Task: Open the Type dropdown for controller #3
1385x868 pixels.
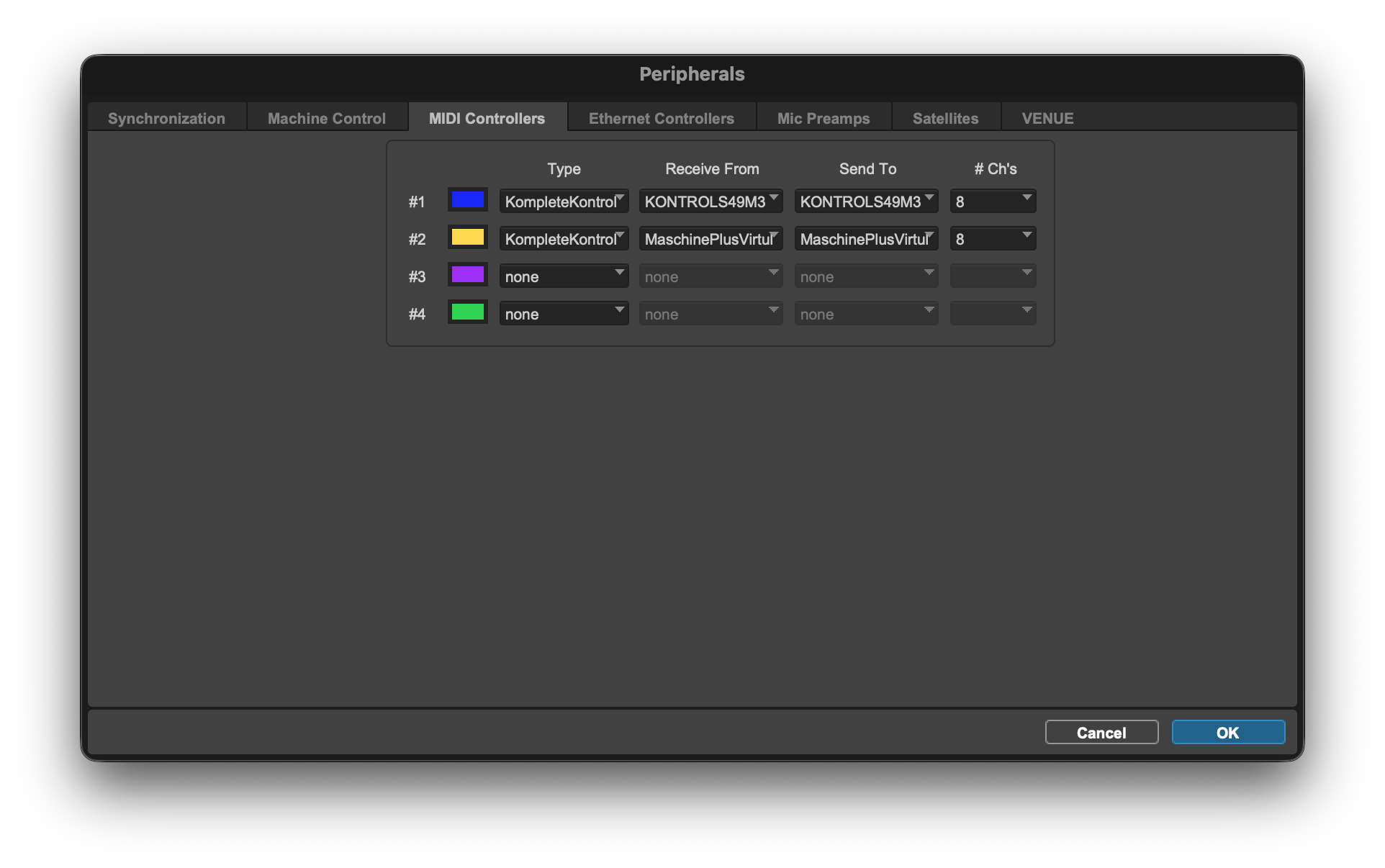Action: [x=564, y=276]
